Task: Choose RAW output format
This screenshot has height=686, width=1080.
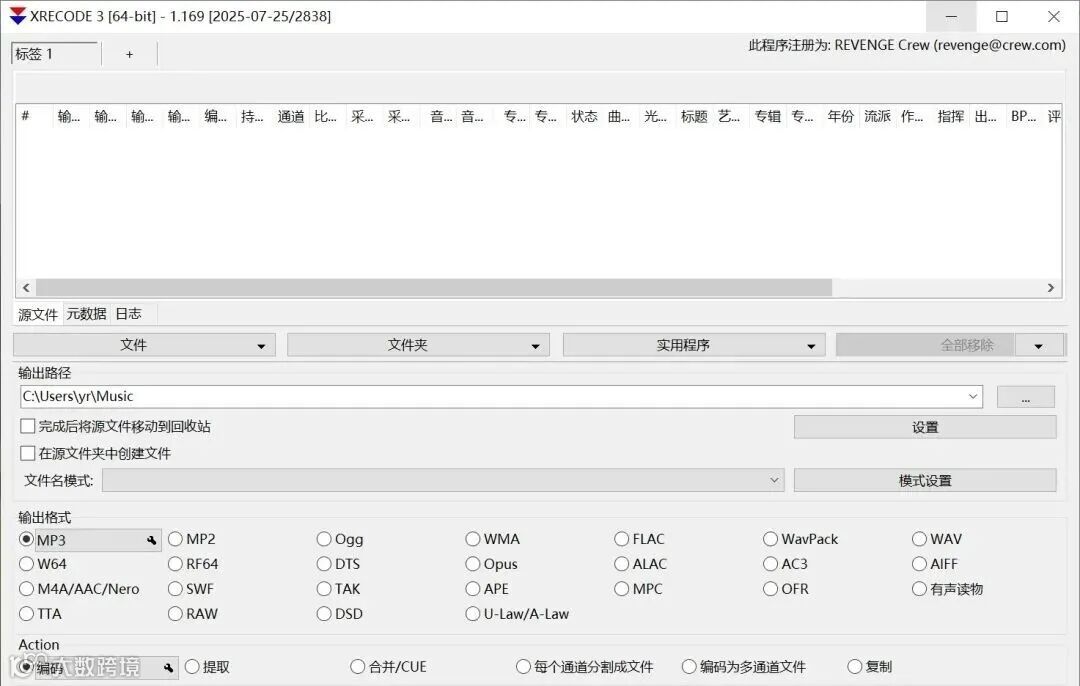Action: click(175, 614)
